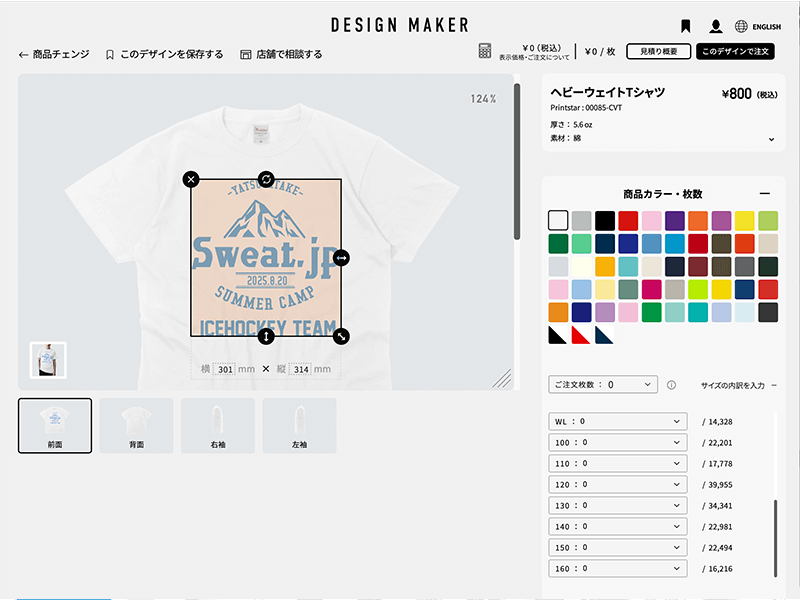Viewport: 800px width, 600px height.
Task: Click the price calculator icon
Action: 485,51
